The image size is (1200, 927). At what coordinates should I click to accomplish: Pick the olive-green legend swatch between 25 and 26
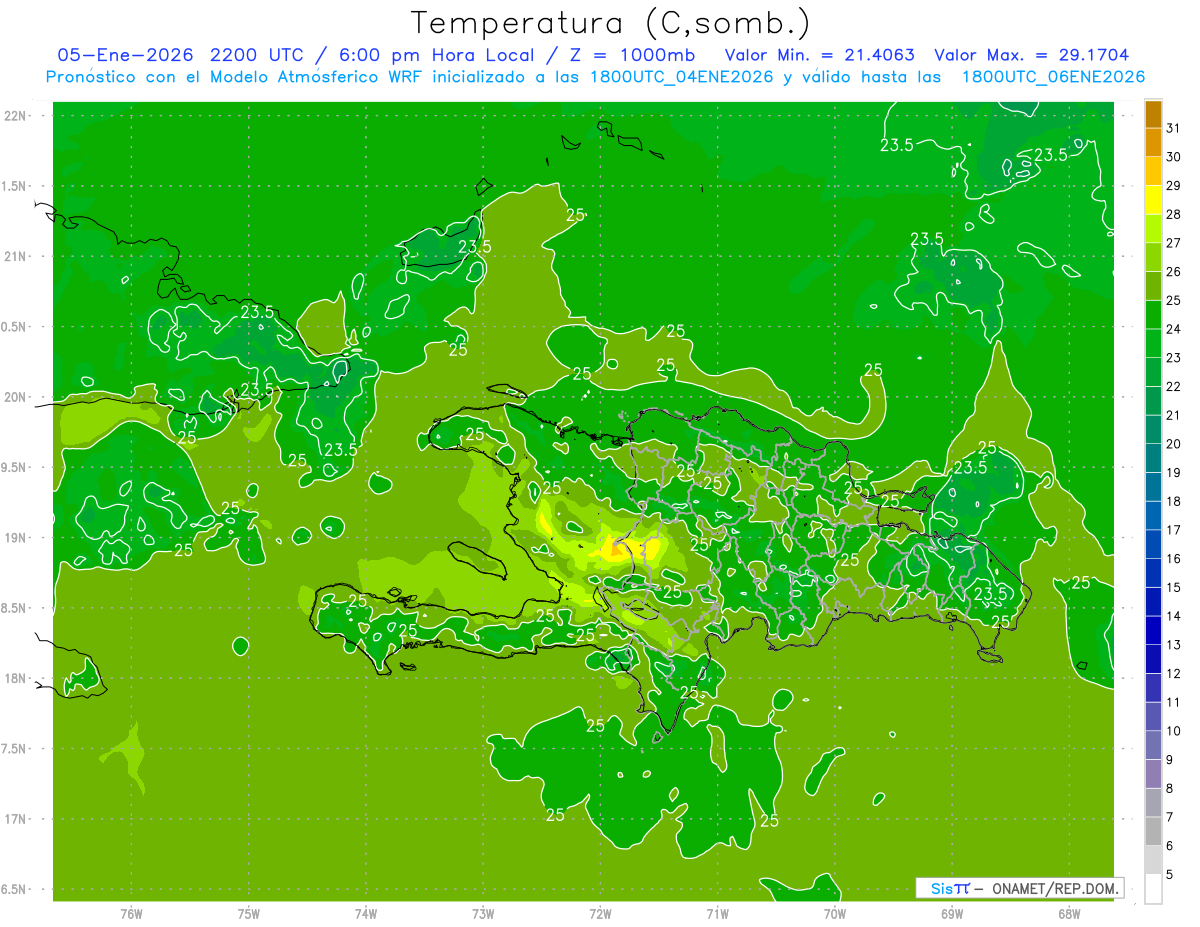click(x=1153, y=286)
